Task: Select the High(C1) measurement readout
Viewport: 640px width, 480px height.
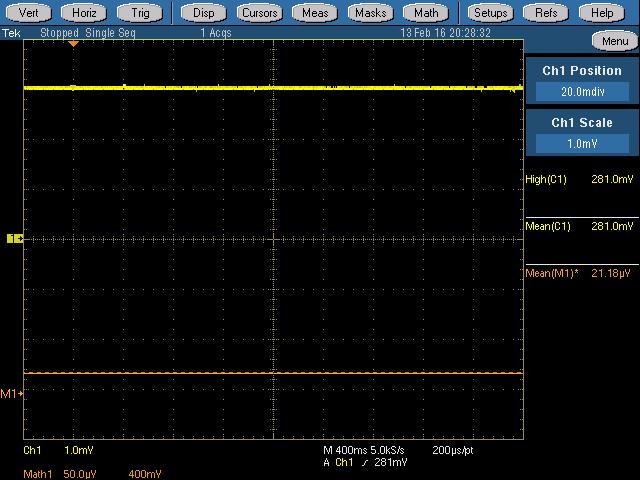Action: coord(580,179)
